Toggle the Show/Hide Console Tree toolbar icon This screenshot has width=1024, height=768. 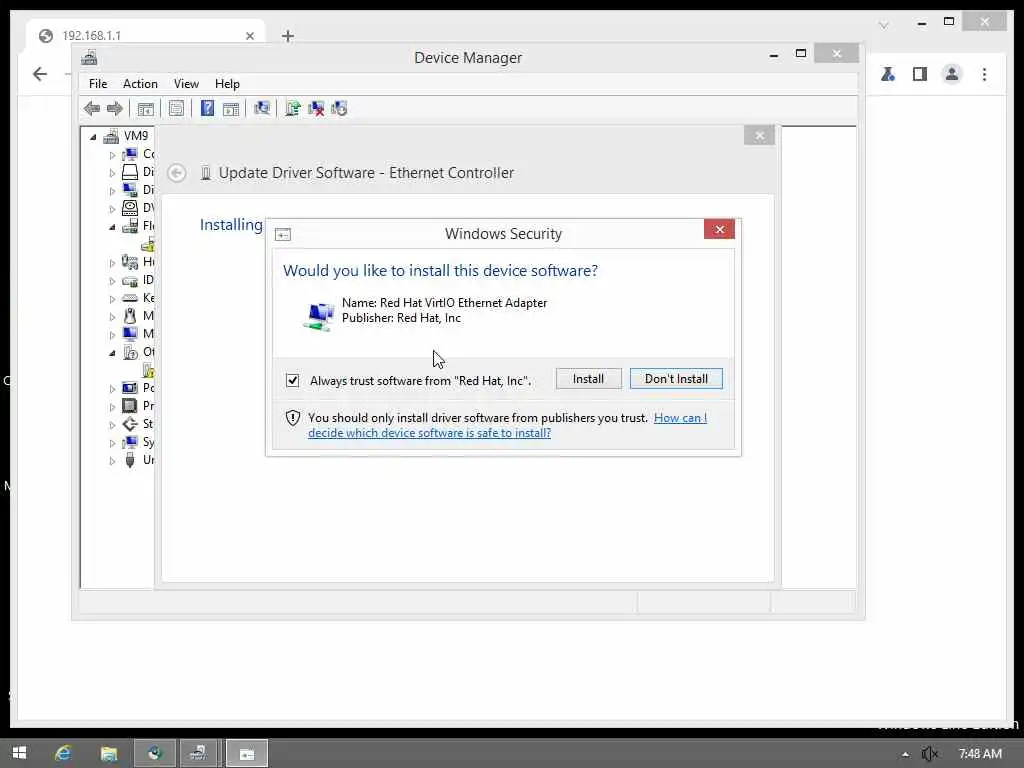point(146,108)
